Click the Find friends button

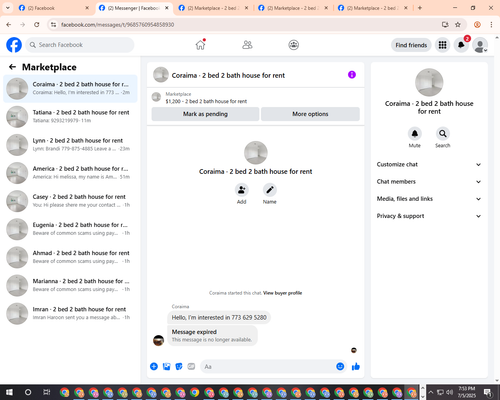click(x=411, y=45)
